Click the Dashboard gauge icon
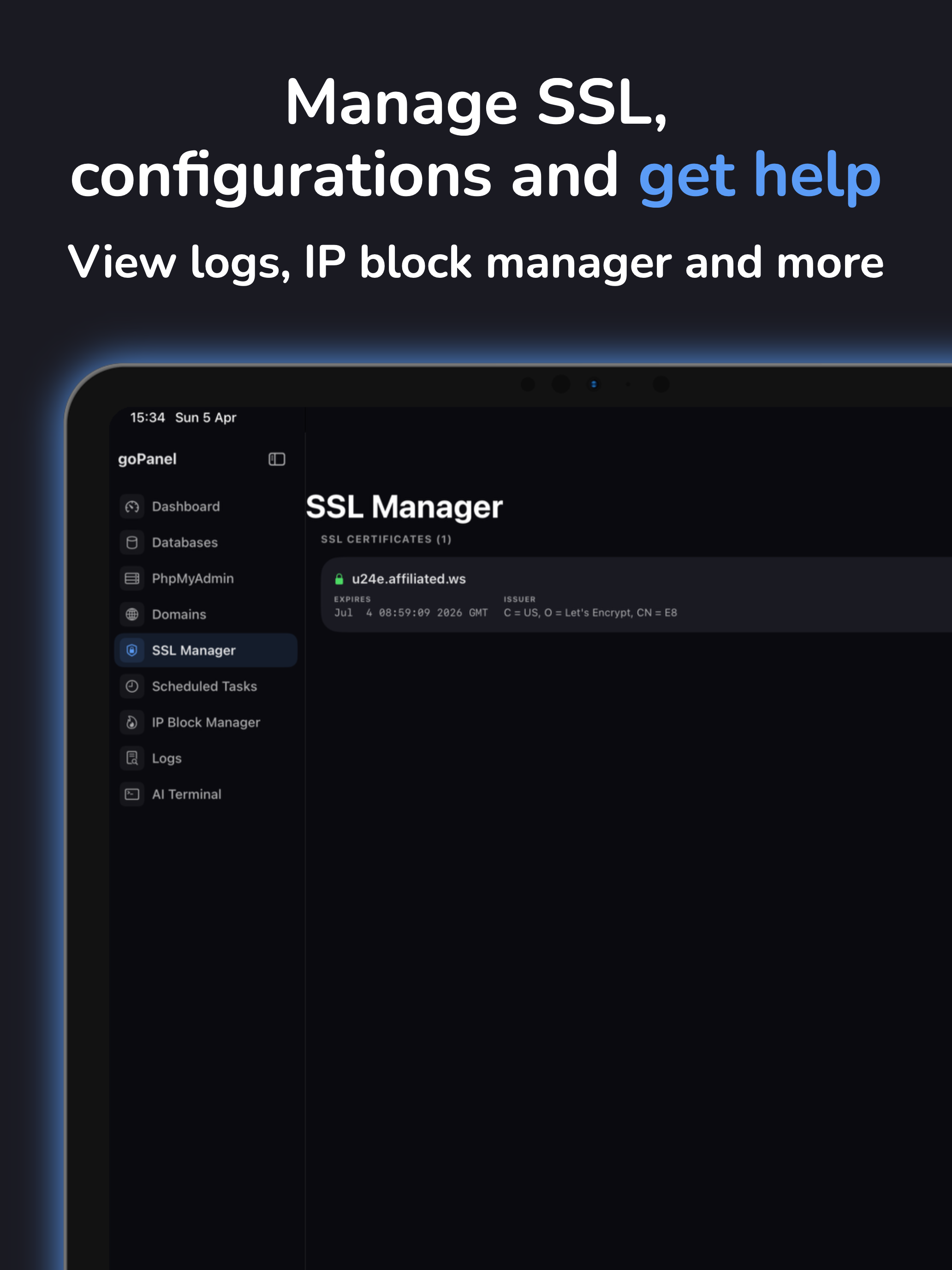This screenshot has width=952, height=1270. coord(132,506)
